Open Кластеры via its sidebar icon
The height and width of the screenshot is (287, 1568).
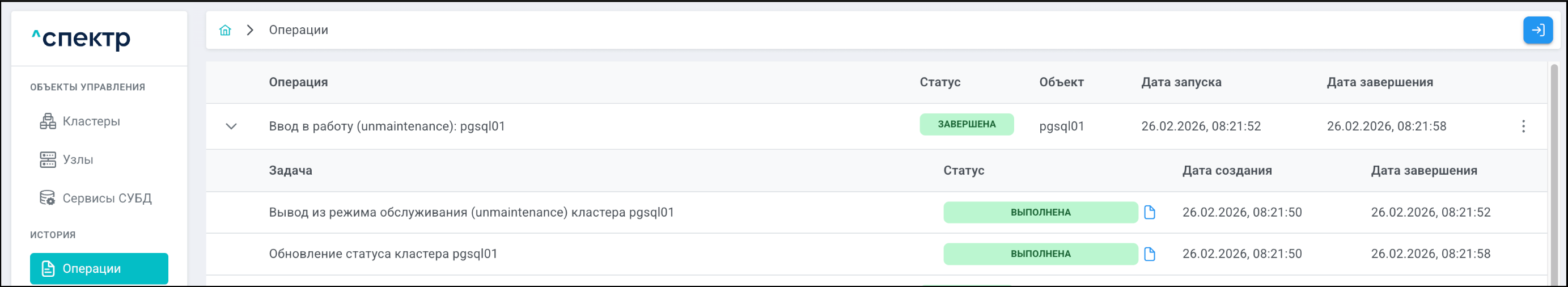48,121
